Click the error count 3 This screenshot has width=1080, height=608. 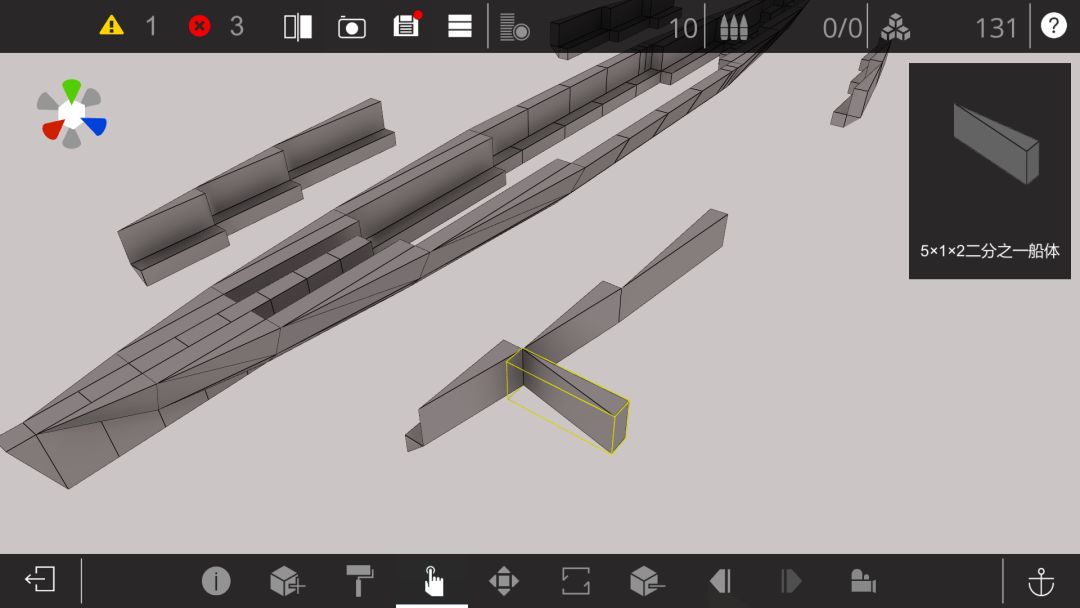(236, 27)
